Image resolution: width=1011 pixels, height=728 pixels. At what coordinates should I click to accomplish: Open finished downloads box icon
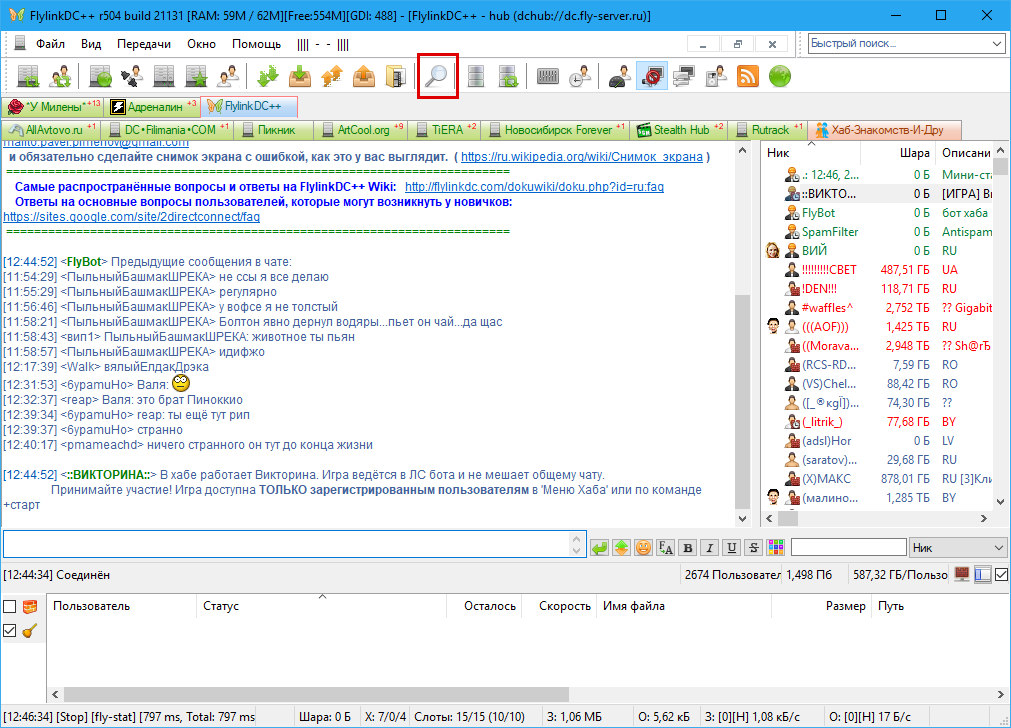[299, 76]
